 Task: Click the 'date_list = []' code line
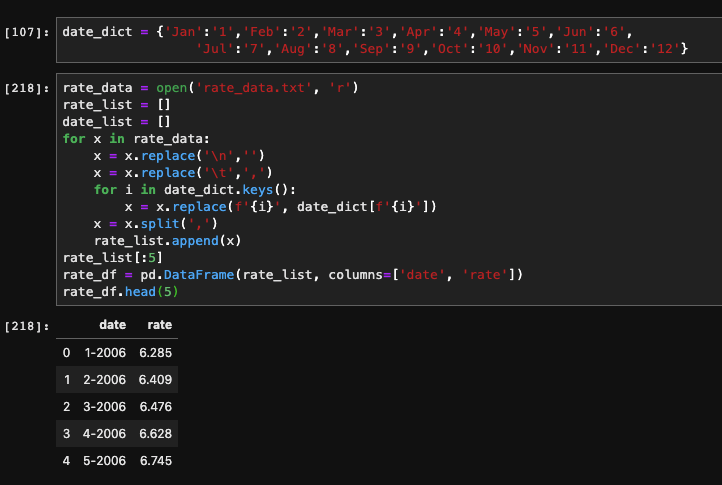click(104, 122)
